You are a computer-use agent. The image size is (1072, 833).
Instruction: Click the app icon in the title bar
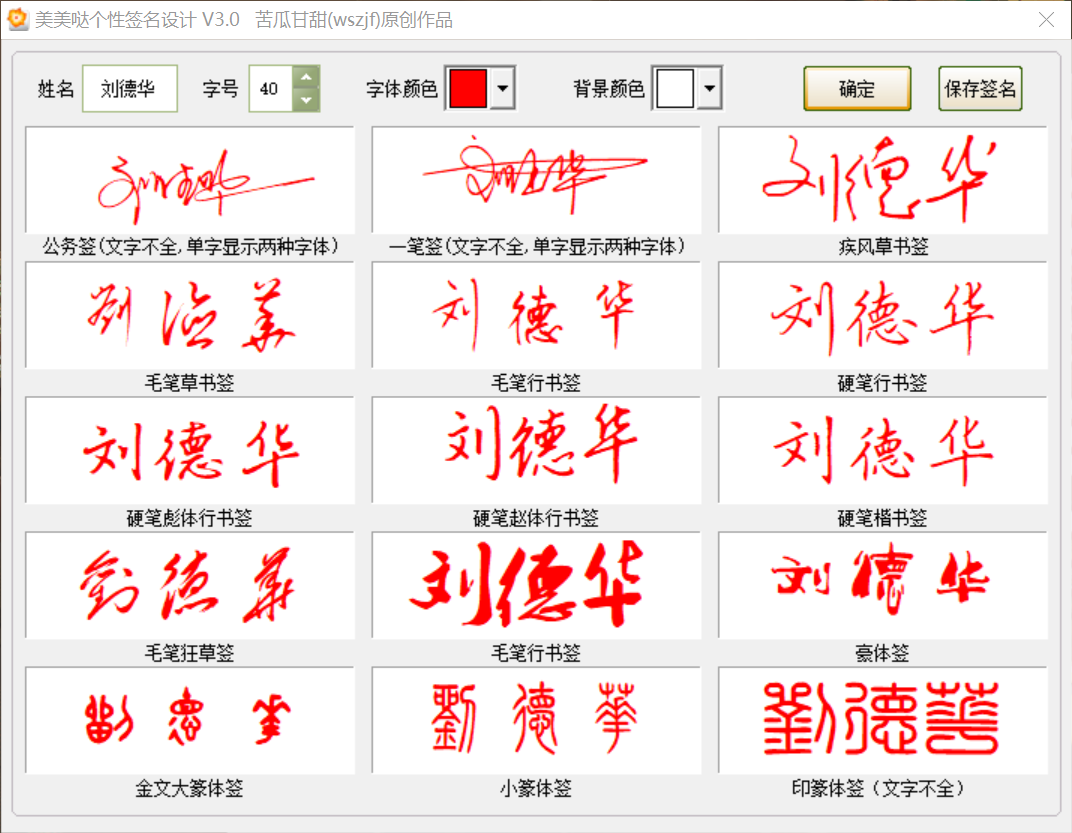click(16, 17)
